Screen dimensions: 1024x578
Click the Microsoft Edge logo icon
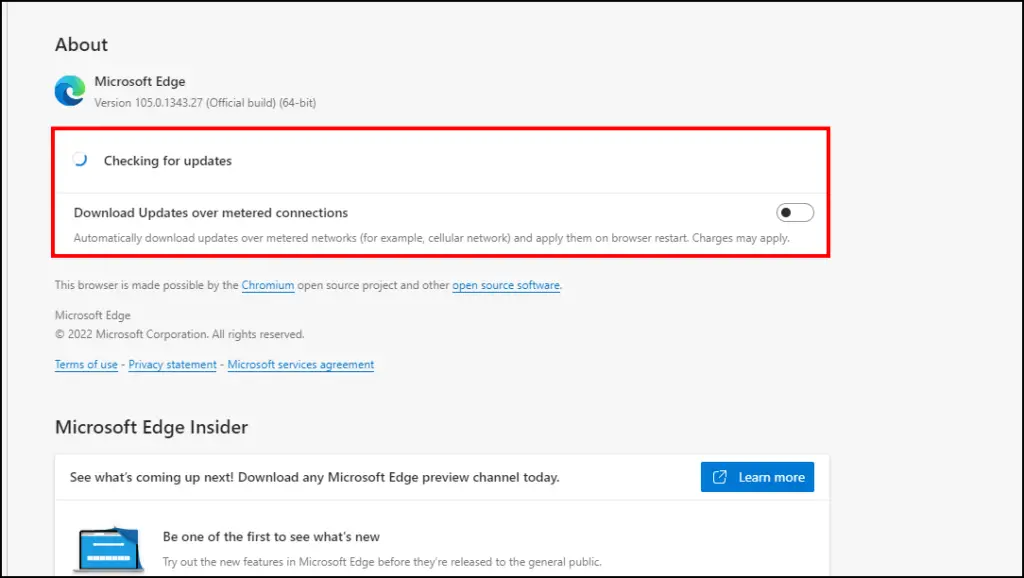pos(70,91)
